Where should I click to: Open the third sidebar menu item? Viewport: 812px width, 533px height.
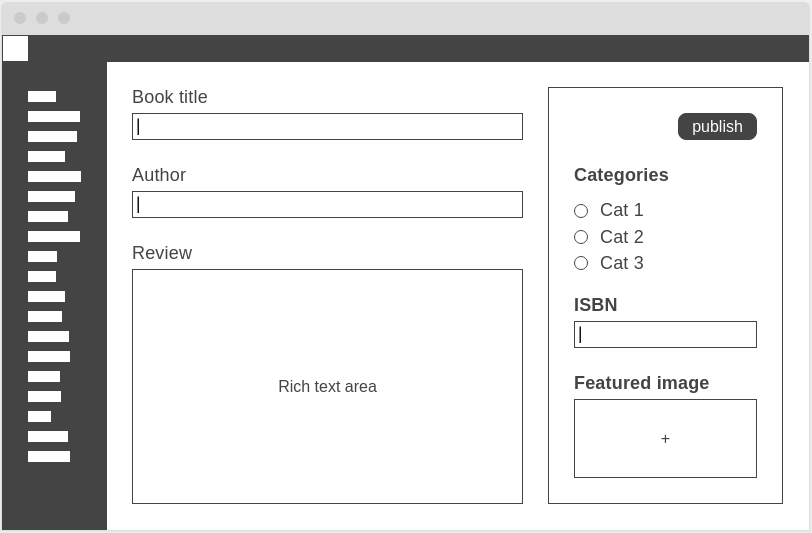52,136
